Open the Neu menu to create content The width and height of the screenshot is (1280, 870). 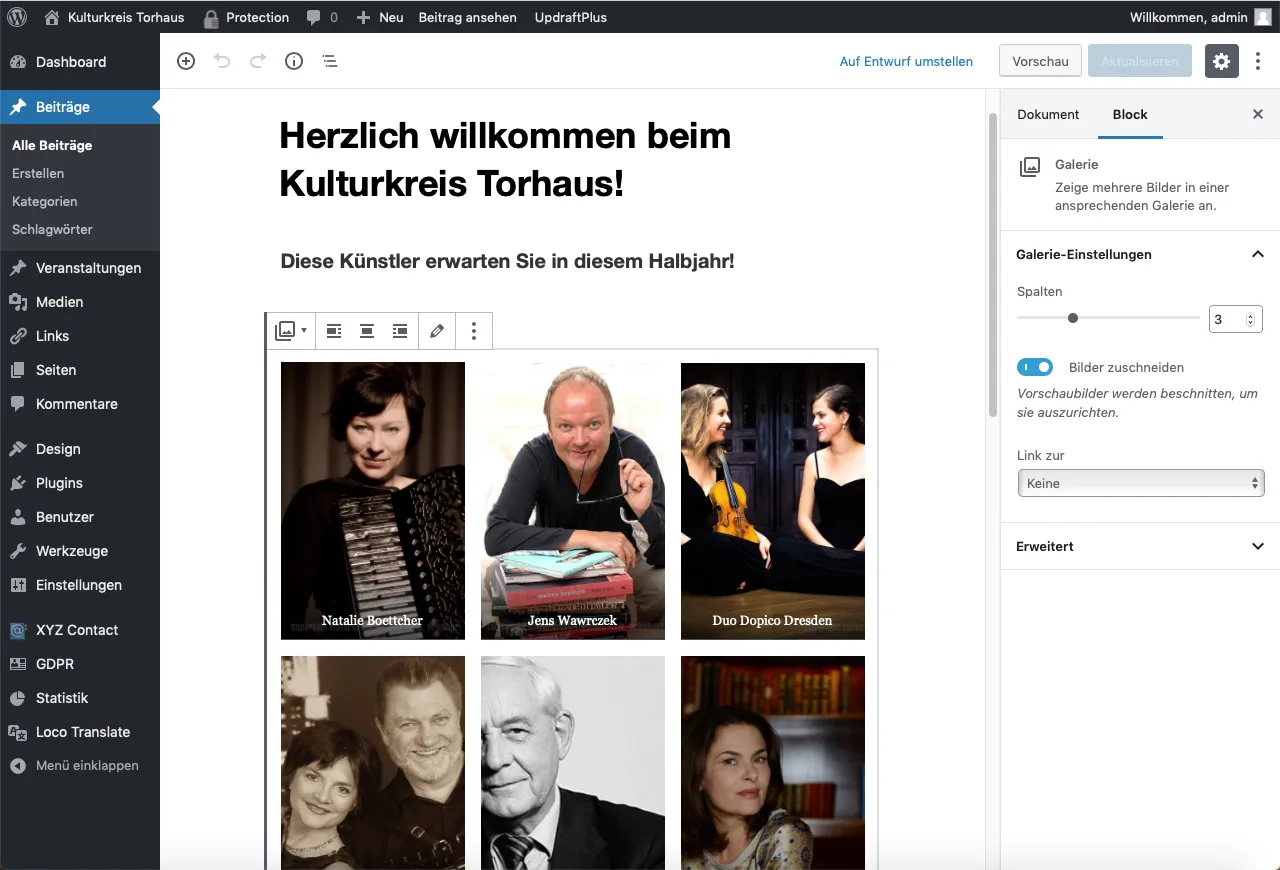pyautogui.click(x=380, y=17)
